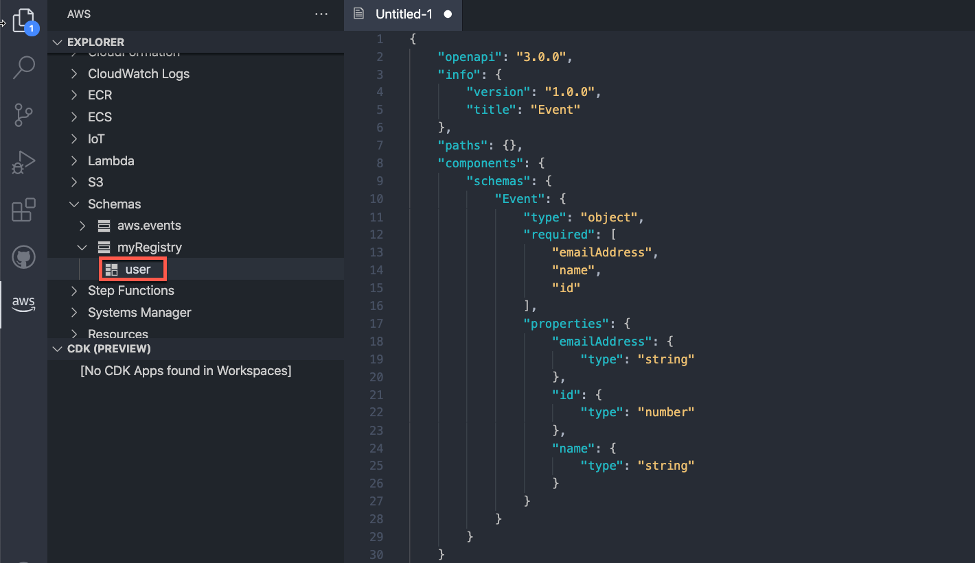Open the Explorer files icon in activity bar
977x564 pixels.
point(23,22)
